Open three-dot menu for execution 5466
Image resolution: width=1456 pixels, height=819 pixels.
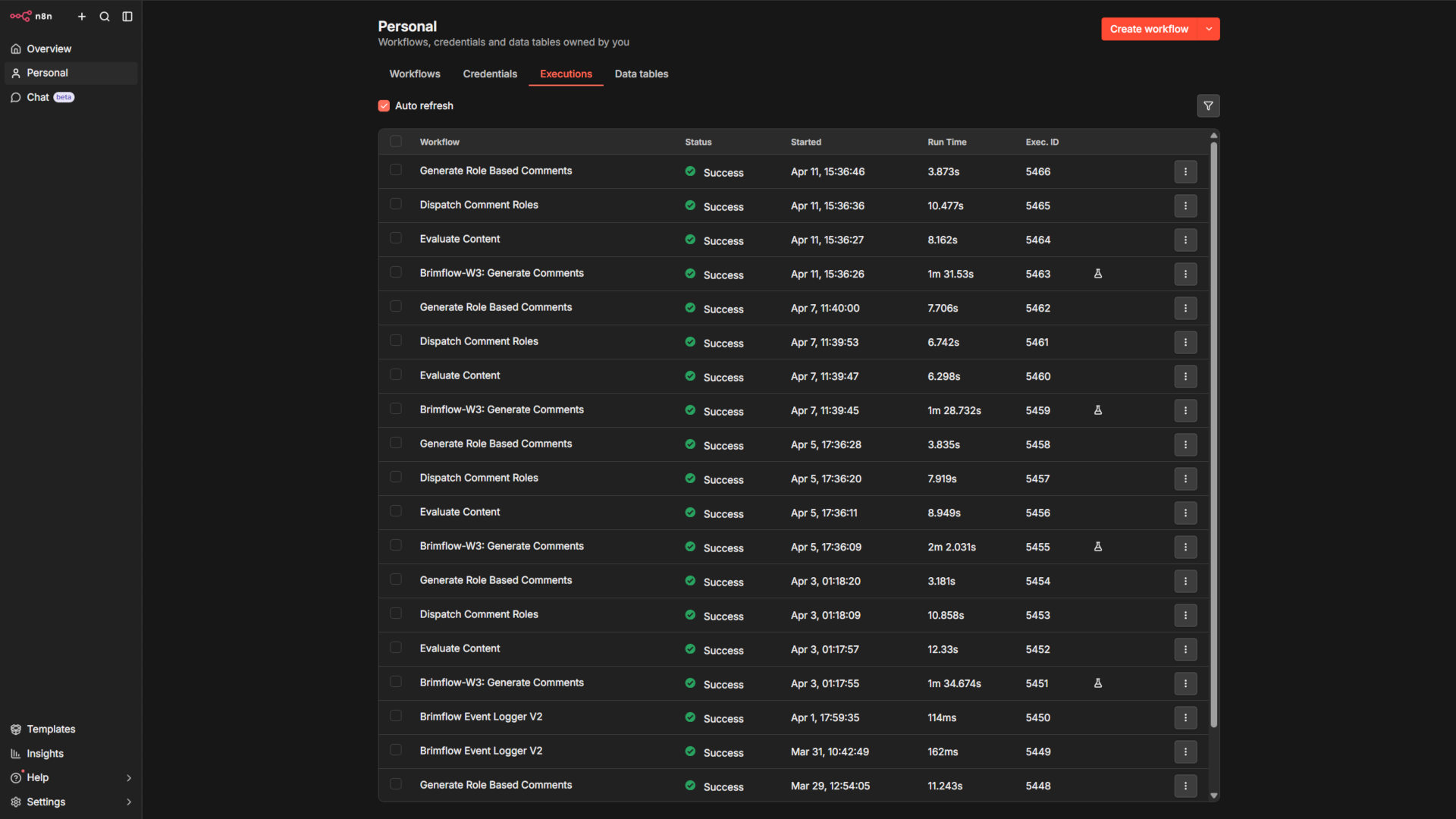click(1185, 172)
